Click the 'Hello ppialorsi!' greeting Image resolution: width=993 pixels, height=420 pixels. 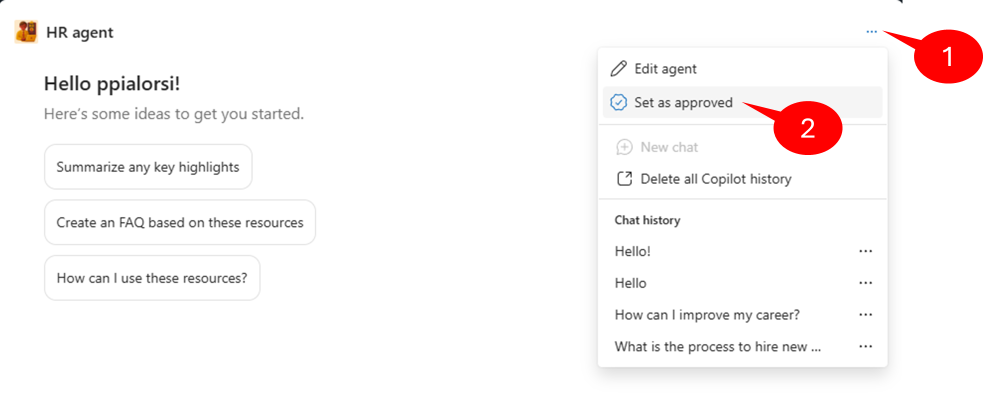(x=112, y=83)
